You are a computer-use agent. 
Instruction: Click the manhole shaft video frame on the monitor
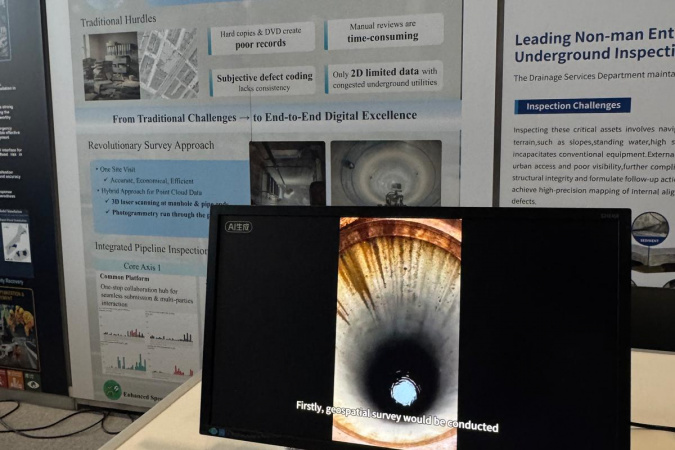point(398,331)
